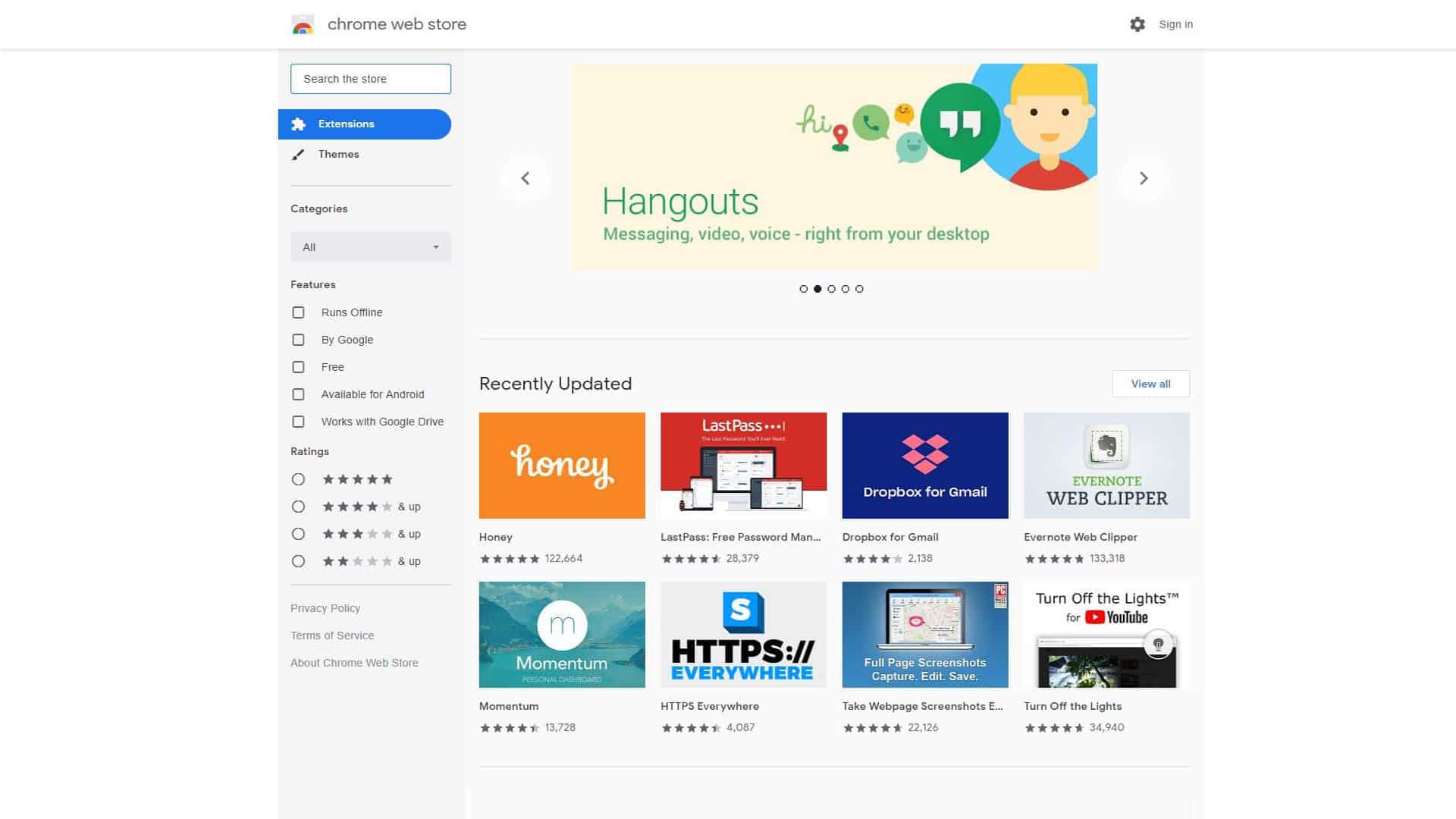This screenshot has width=1456, height=819.
Task: Open the settings gear icon
Action: click(x=1137, y=24)
